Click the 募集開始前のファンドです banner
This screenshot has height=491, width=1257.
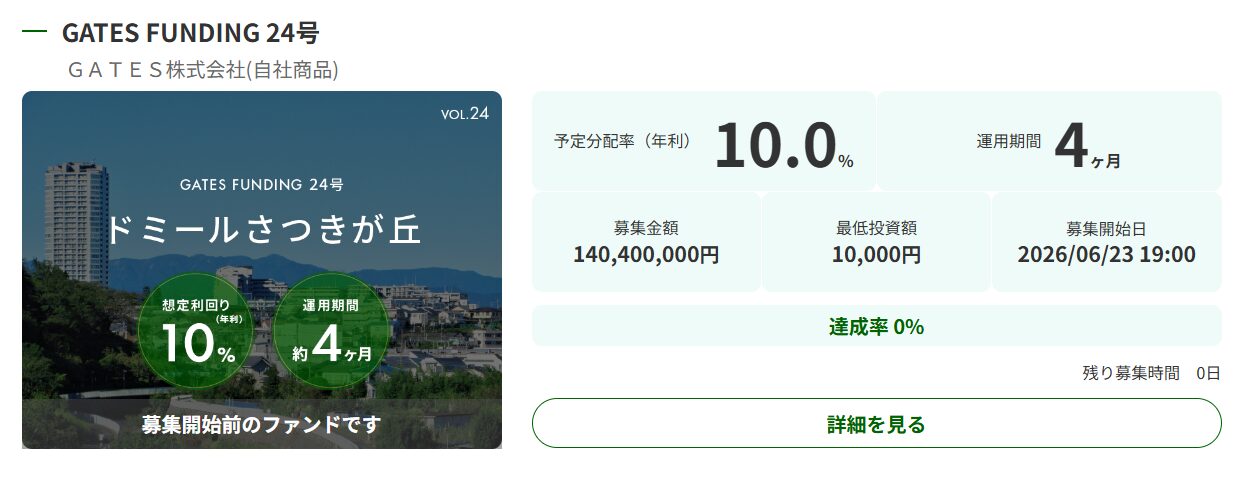(262, 424)
